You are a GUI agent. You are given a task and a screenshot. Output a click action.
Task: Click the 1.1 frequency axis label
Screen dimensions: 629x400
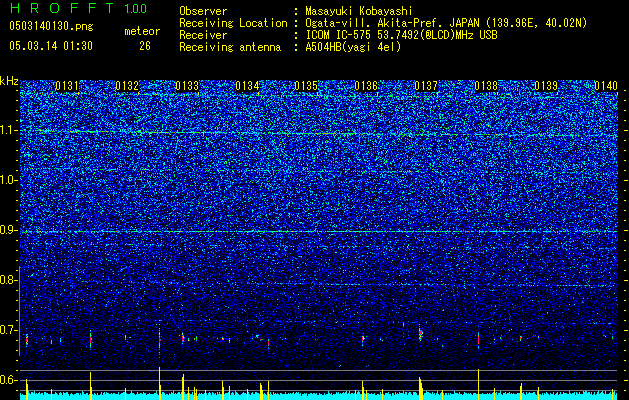pos(9,130)
